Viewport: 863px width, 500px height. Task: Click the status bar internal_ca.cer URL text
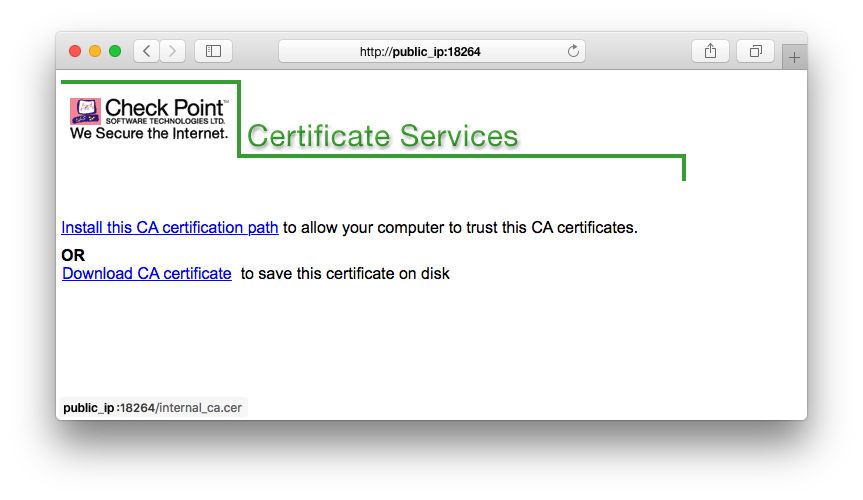tap(152, 408)
